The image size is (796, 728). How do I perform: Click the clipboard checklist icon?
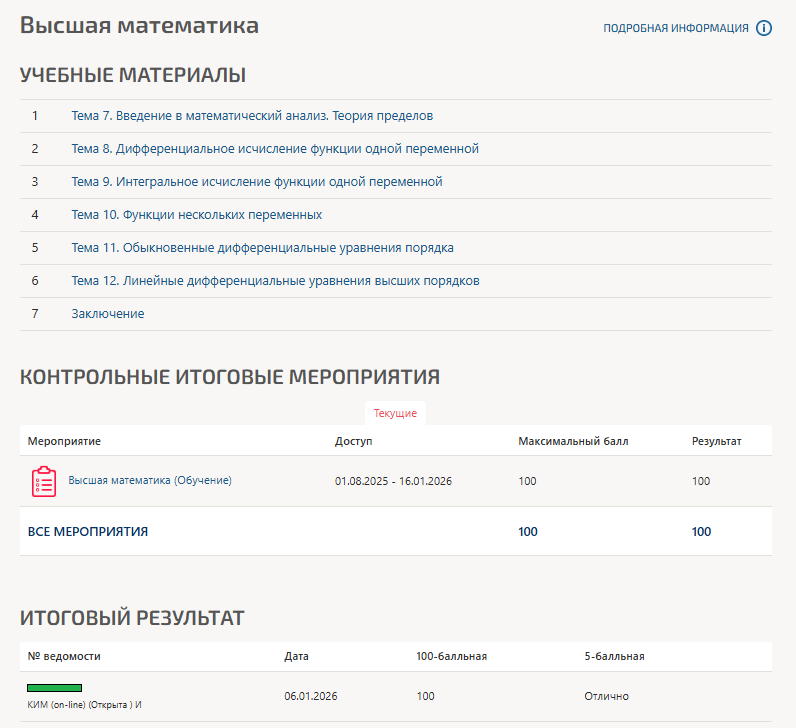coord(44,481)
